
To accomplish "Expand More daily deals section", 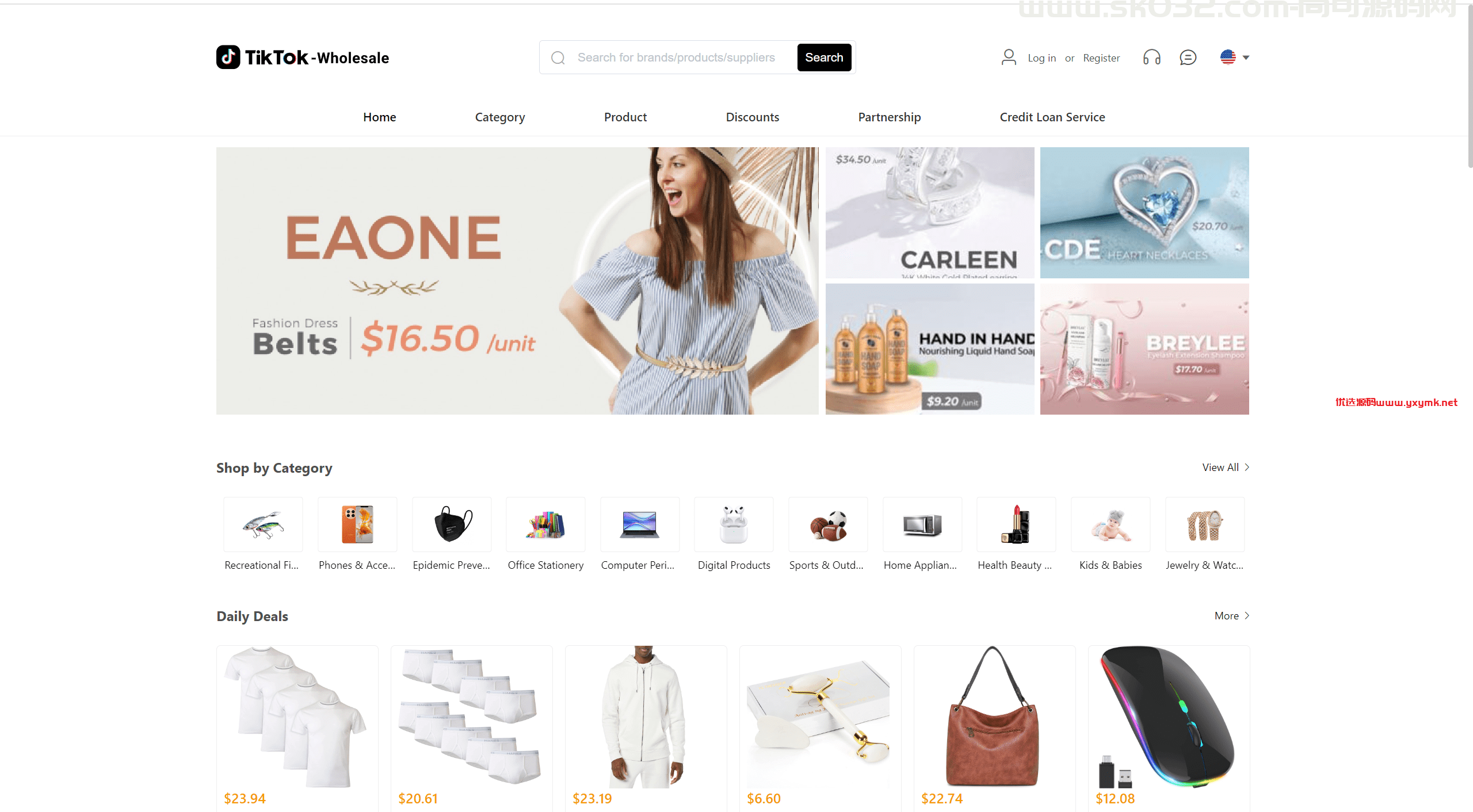I will [x=1231, y=615].
